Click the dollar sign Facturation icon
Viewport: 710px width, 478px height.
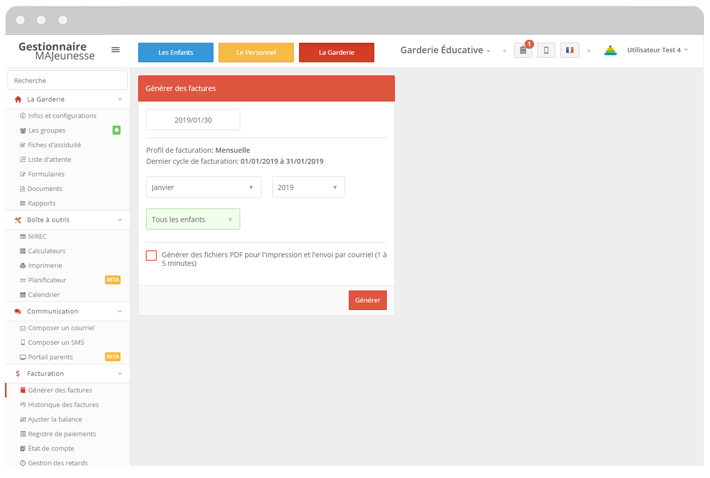(x=18, y=373)
